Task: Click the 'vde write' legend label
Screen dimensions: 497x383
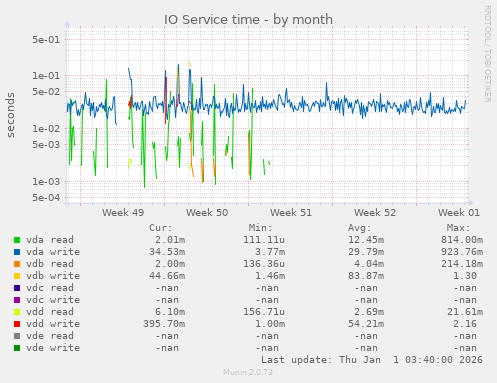Action: point(53,348)
